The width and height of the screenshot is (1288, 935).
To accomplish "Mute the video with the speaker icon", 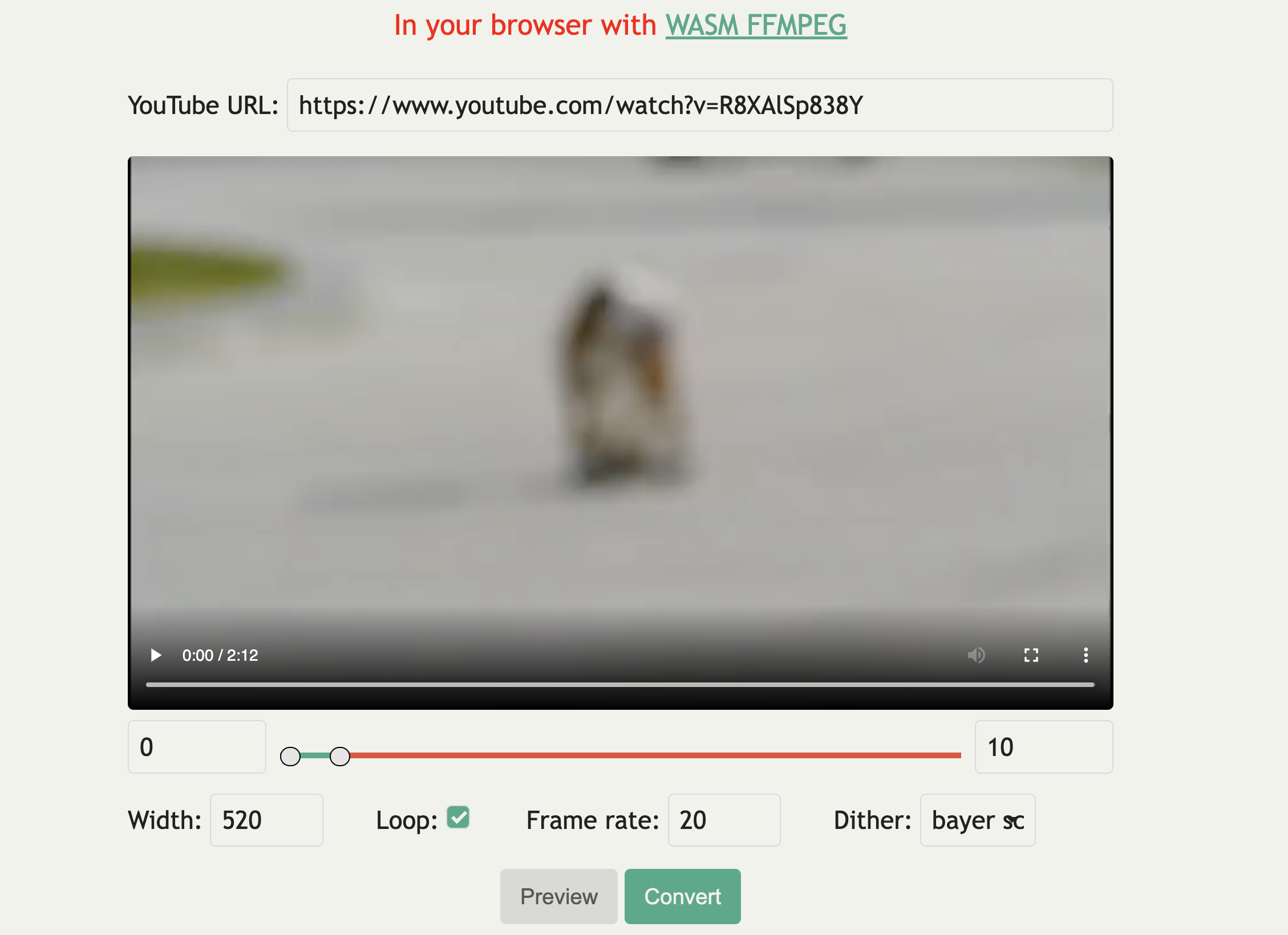I will pyautogui.click(x=977, y=655).
